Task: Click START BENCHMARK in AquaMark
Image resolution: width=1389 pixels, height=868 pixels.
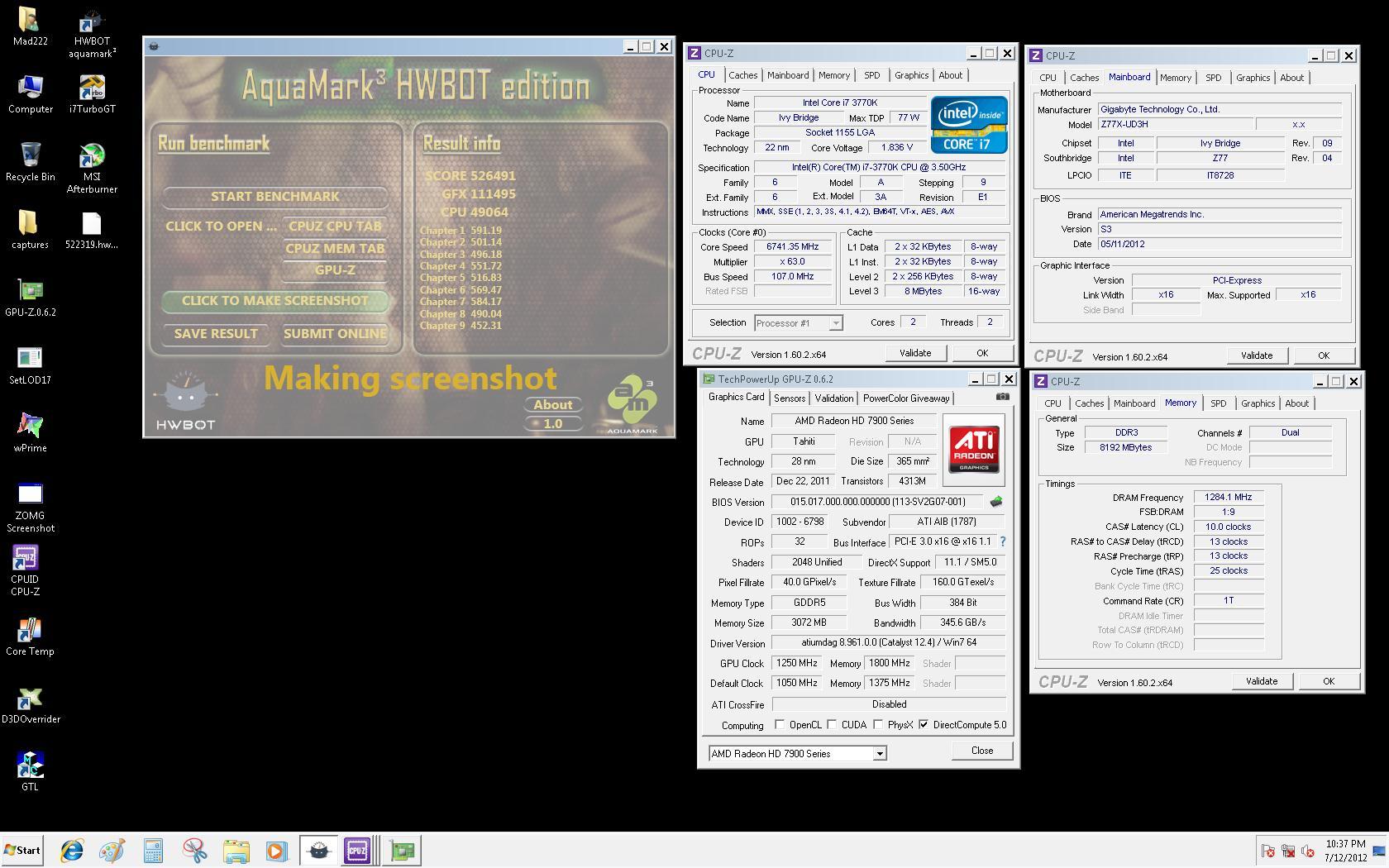Action: pyautogui.click(x=275, y=197)
